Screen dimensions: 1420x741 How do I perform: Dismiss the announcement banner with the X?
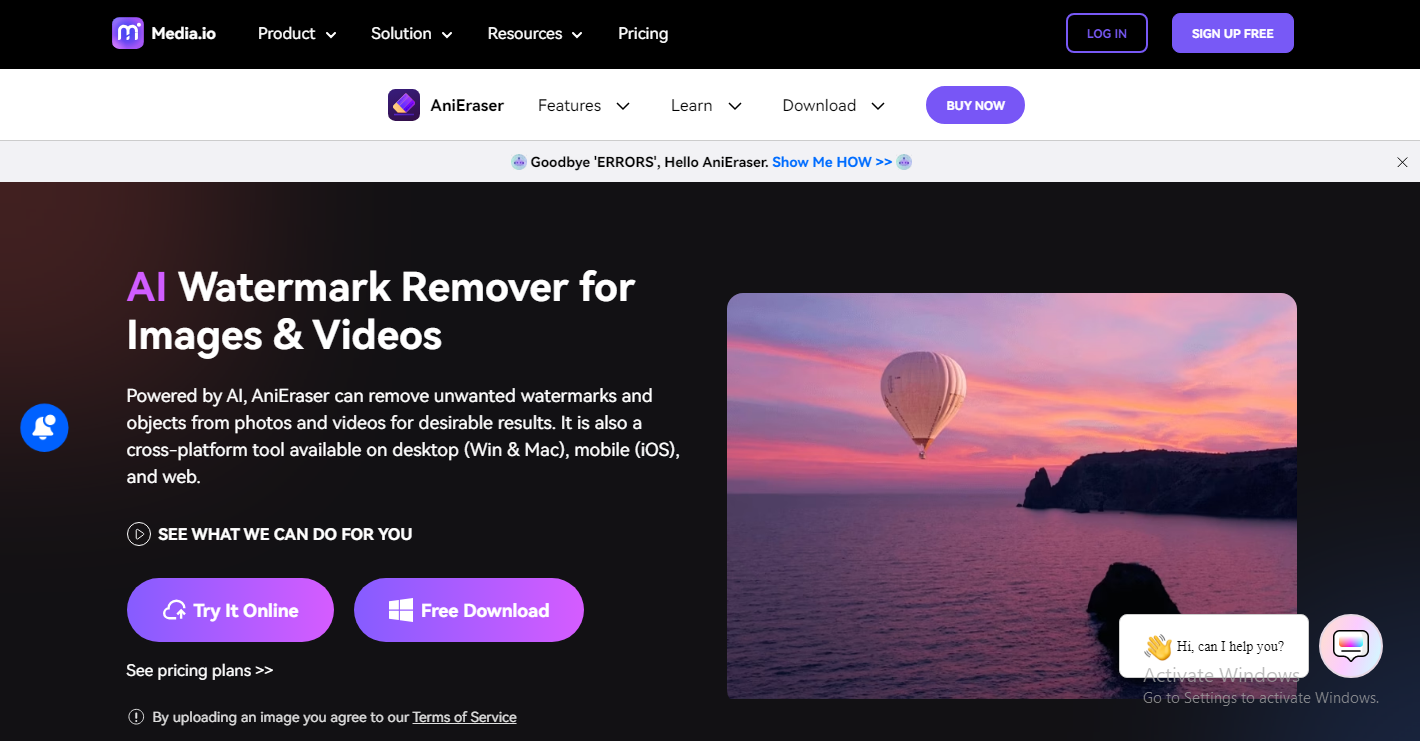pos(1402,162)
